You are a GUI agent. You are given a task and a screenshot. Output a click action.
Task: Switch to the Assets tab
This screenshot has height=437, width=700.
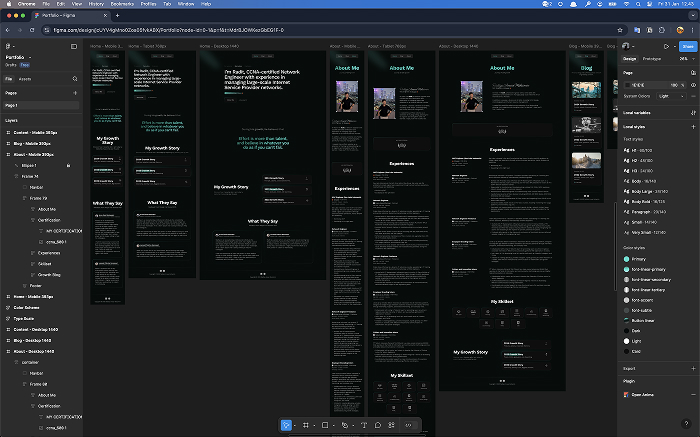(x=25, y=78)
